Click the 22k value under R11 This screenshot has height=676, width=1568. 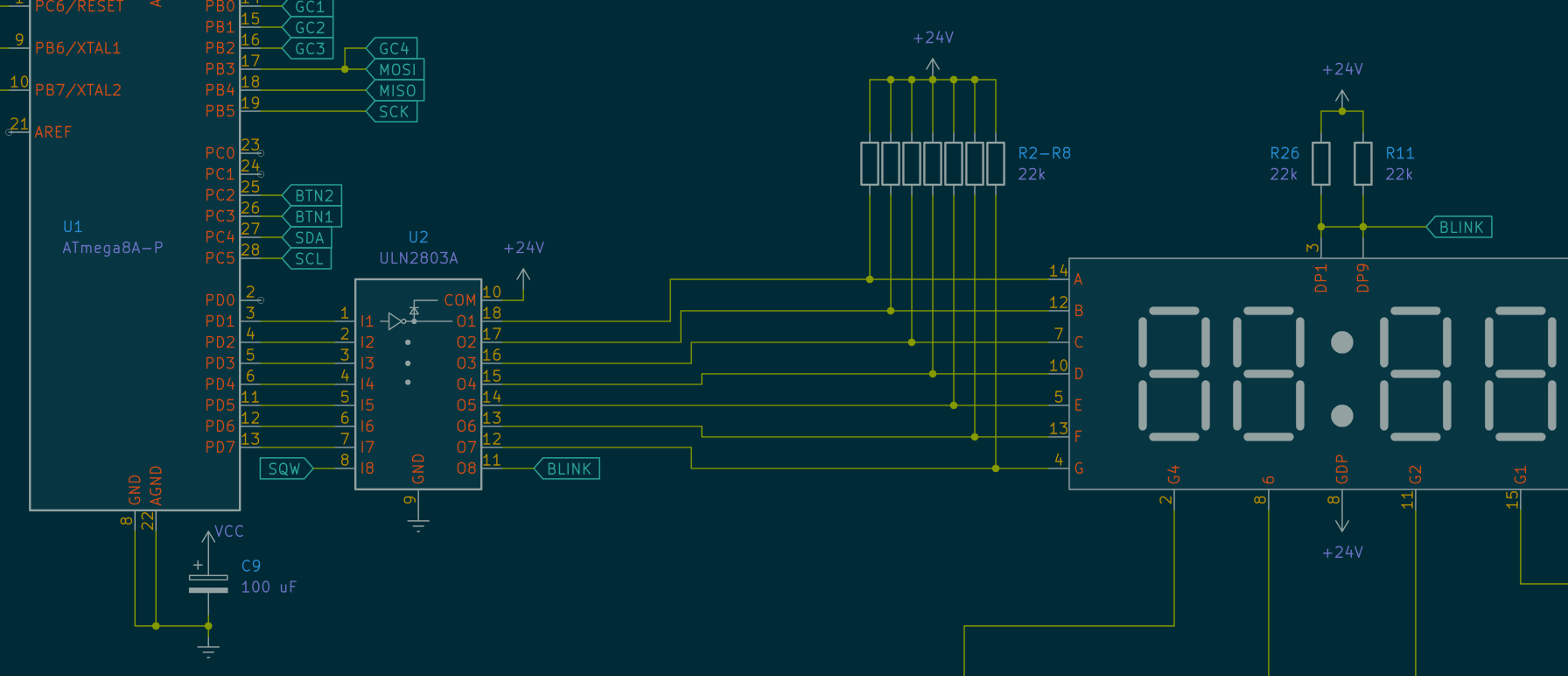(x=1399, y=174)
